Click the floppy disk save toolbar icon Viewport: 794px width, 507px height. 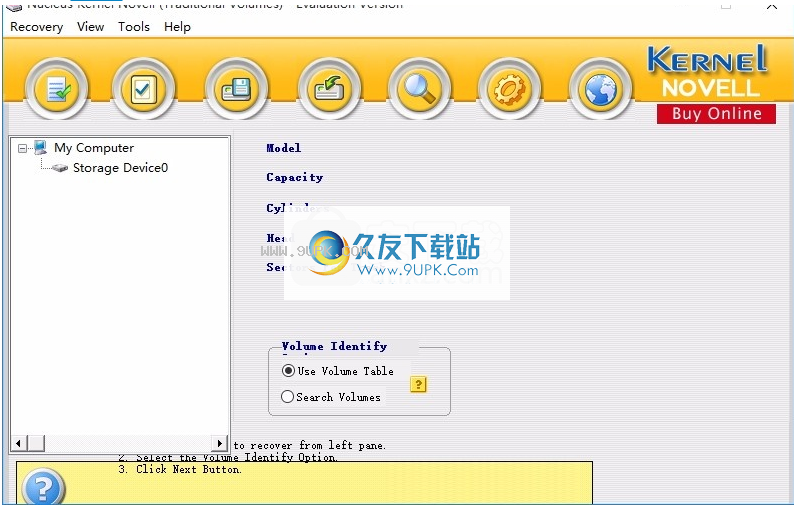[236, 90]
